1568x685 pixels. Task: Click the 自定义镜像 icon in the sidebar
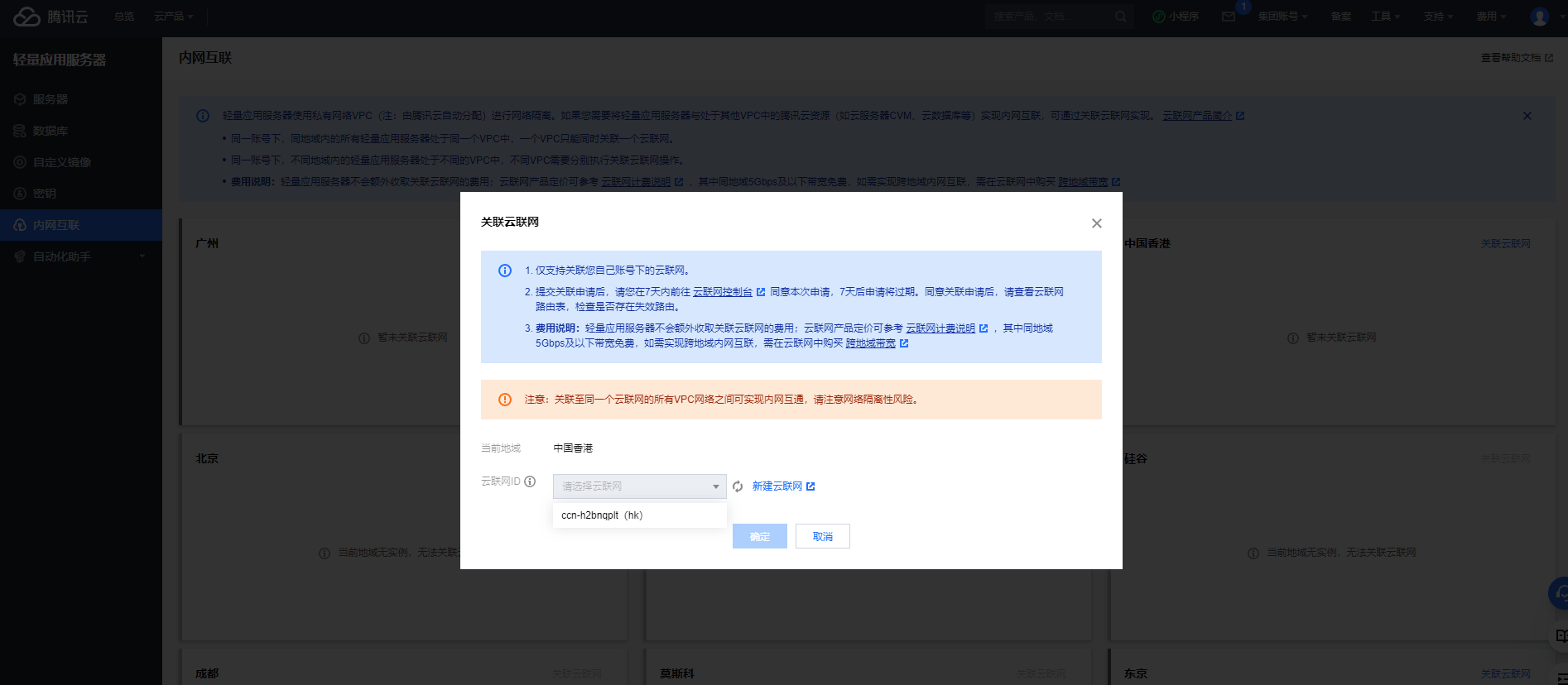tap(20, 162)
